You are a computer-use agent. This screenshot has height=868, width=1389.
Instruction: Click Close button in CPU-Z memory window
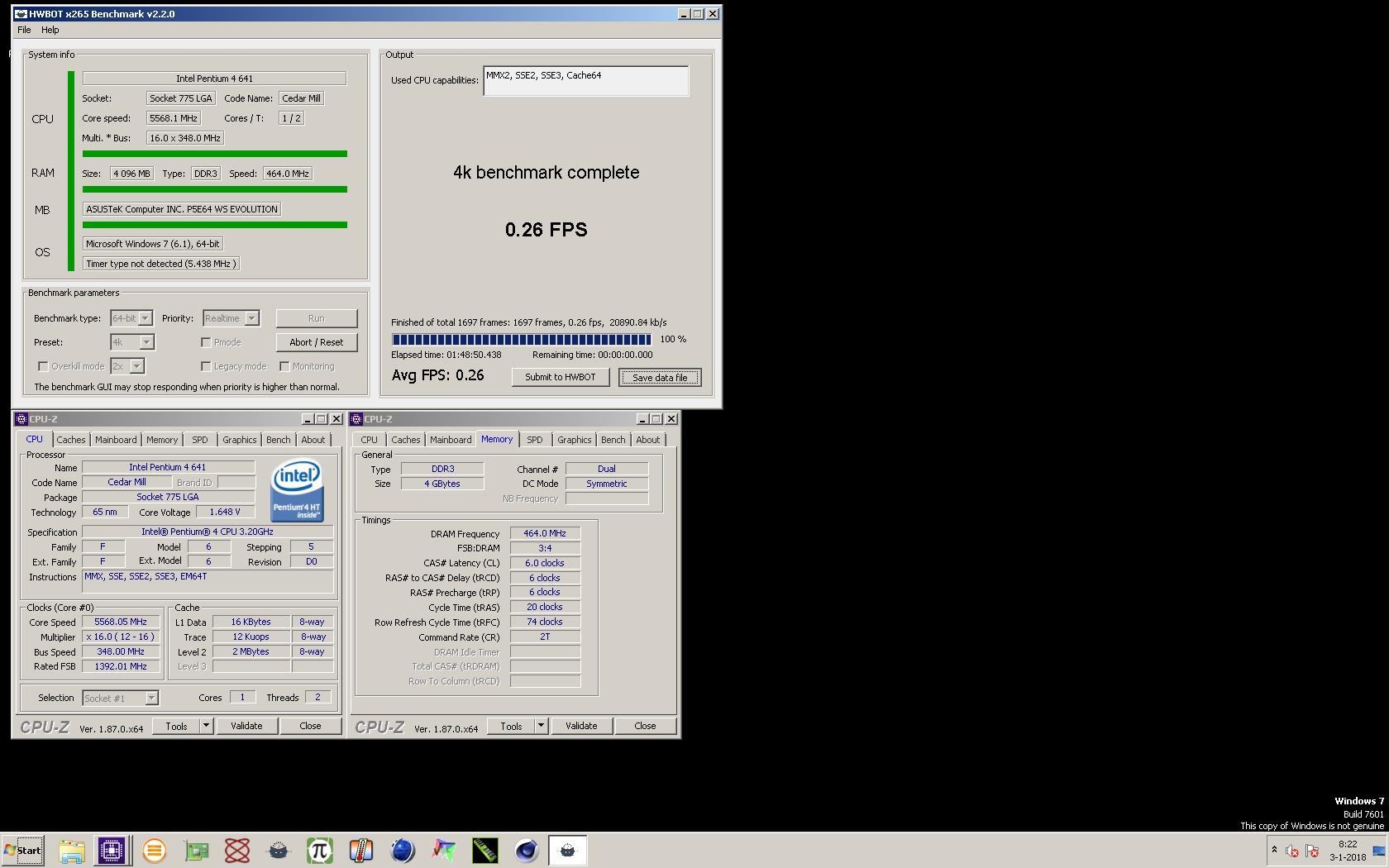(645, 726)
